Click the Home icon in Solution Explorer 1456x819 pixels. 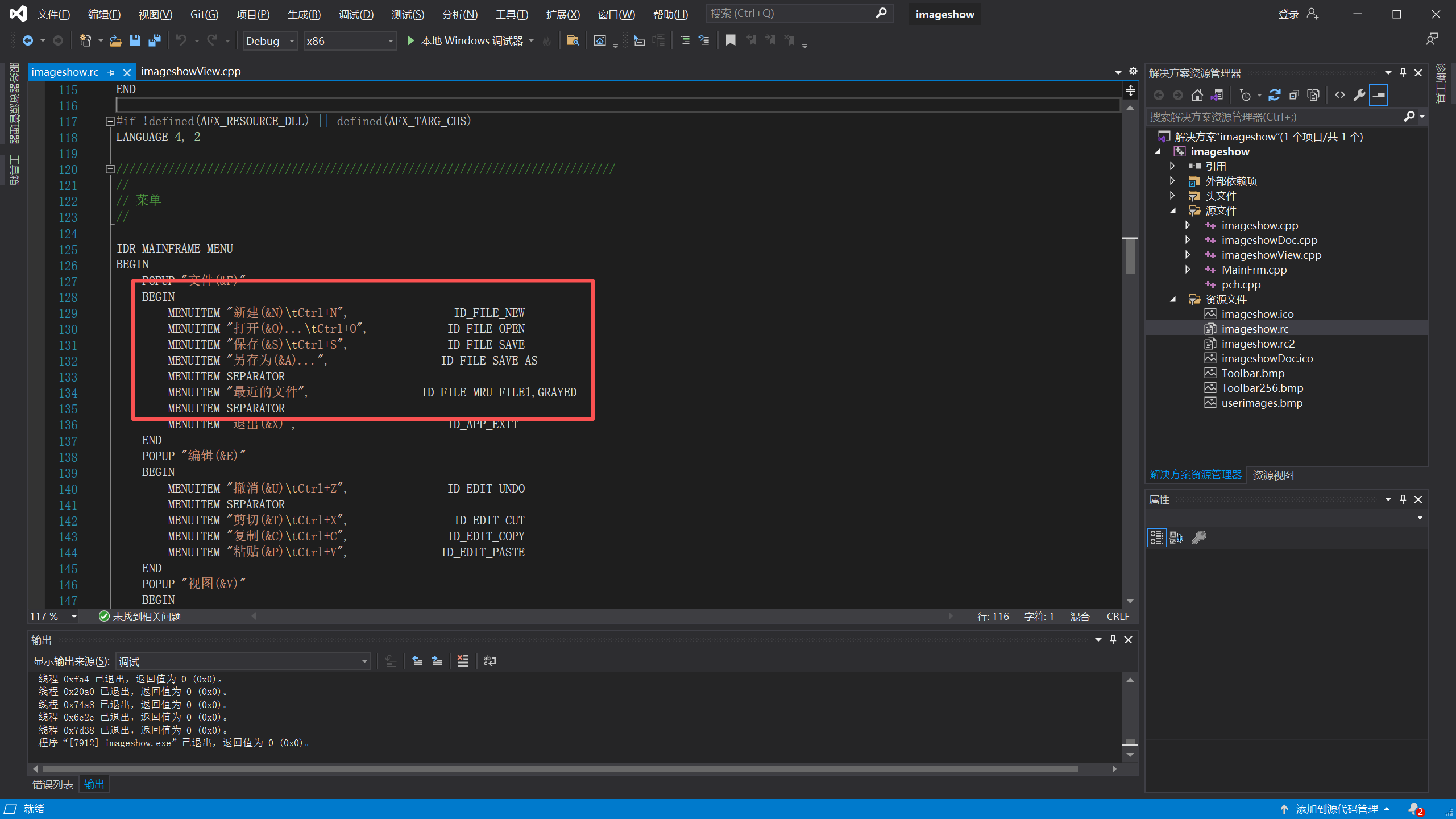coord(1197,95)
